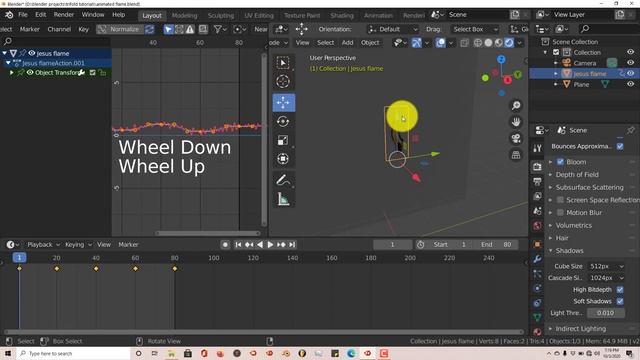Toggle Normalize in graph editor
640x360 pixels.
click(x=120, y=29)
